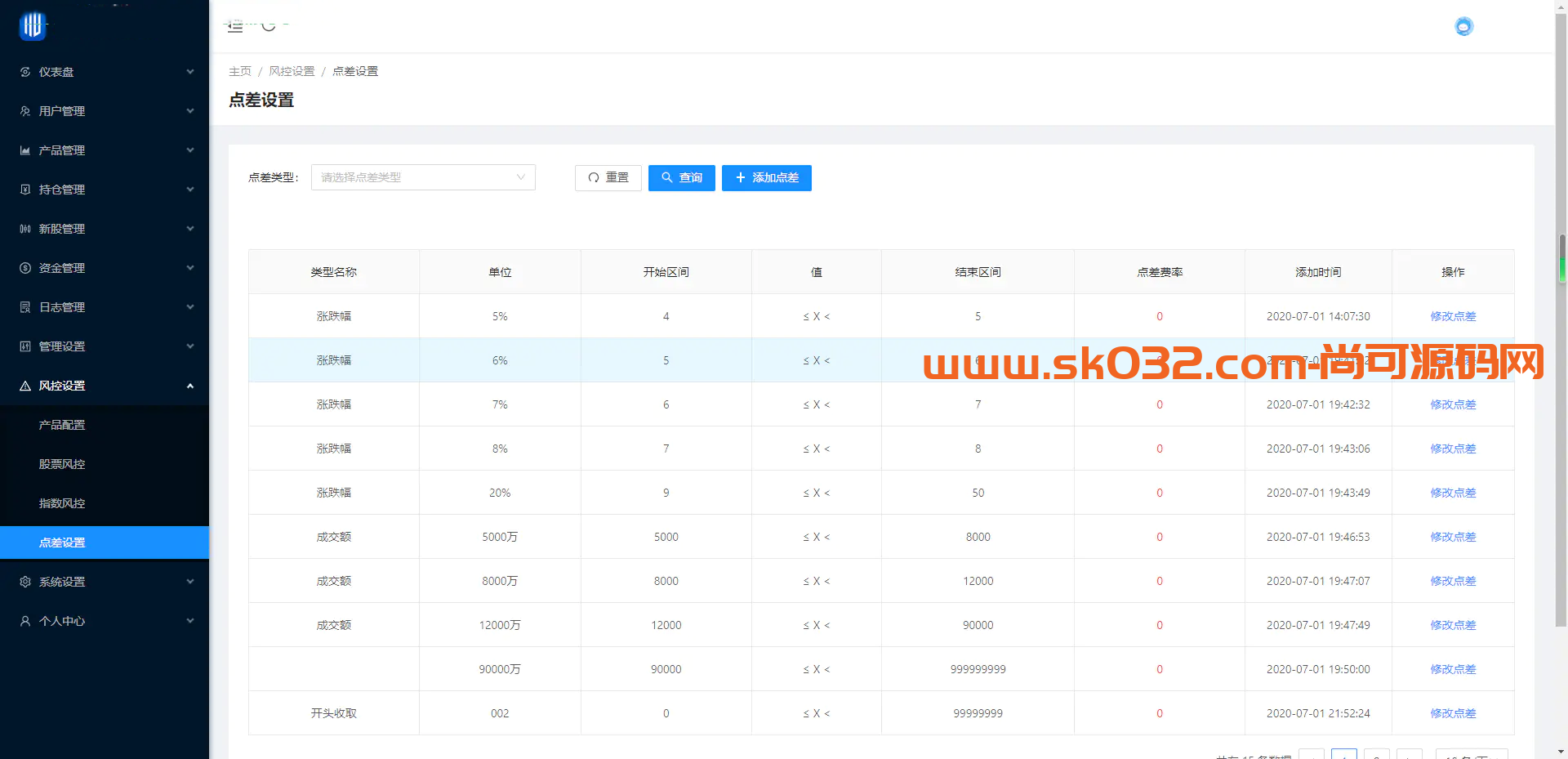Click 修改点差 for the 8% row
The width and height of the screenshot is (1568, 759).
1453,449
